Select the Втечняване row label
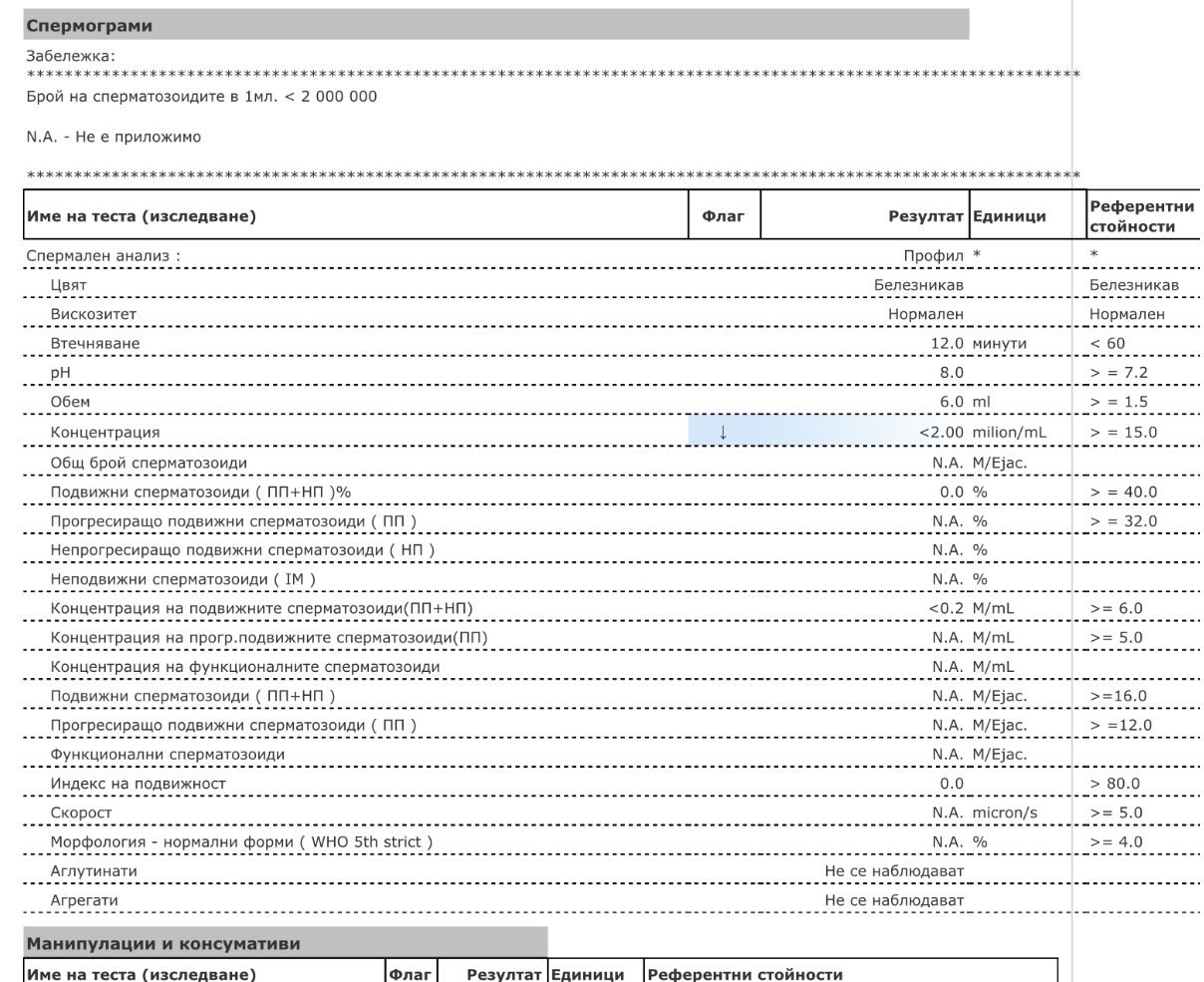 coord(96,344)
